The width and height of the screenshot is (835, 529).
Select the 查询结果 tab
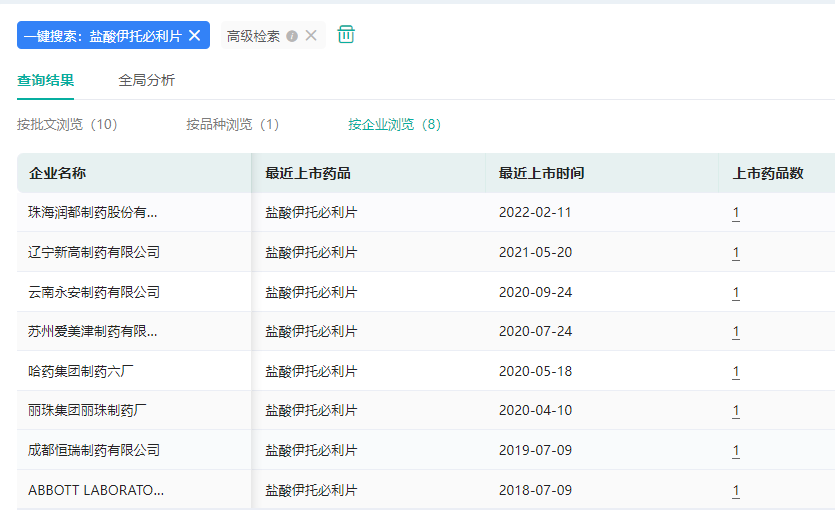click(x=45, y=80)
